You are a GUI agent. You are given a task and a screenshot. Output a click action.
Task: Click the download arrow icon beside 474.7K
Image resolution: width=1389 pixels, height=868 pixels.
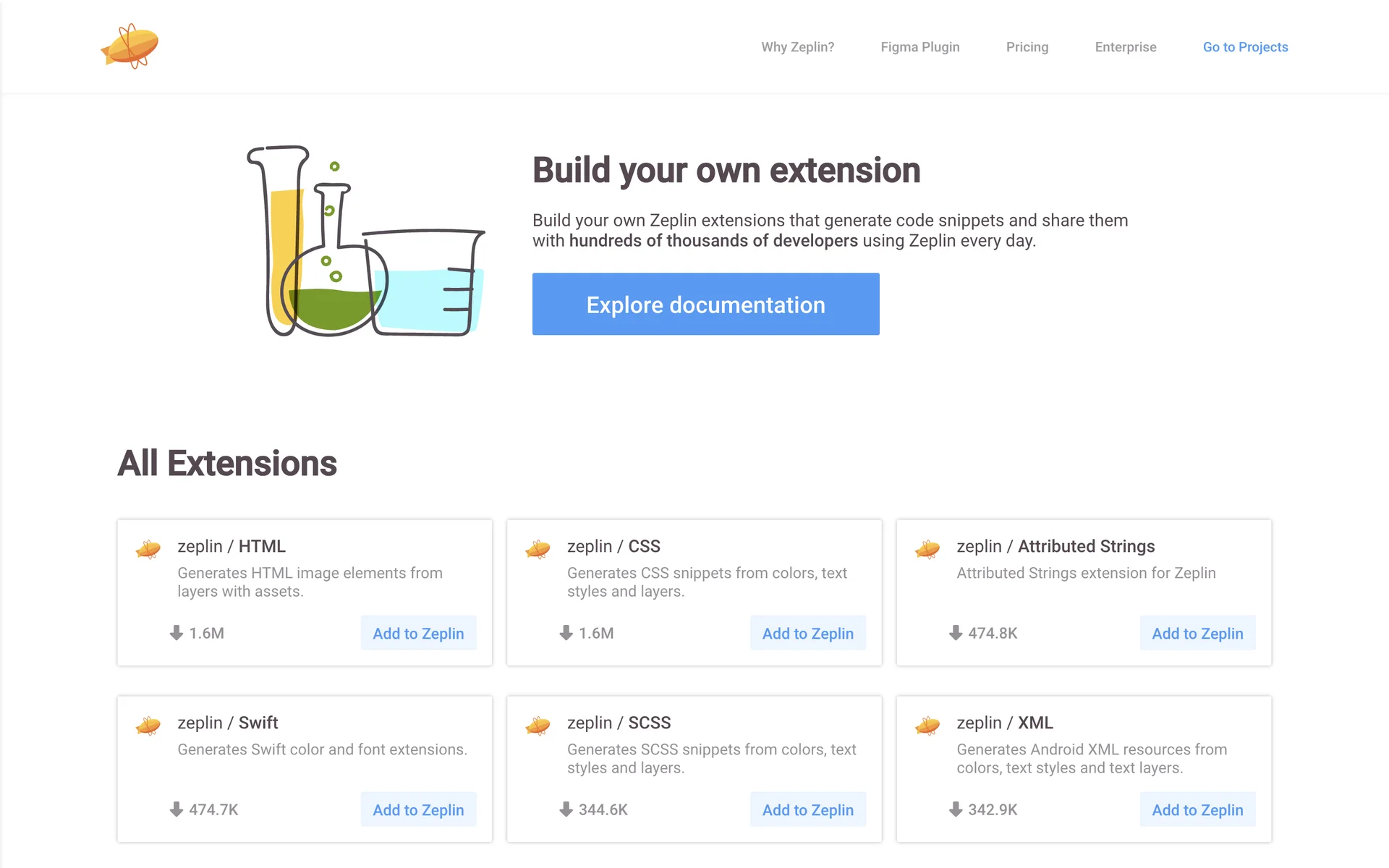[177, 809]
